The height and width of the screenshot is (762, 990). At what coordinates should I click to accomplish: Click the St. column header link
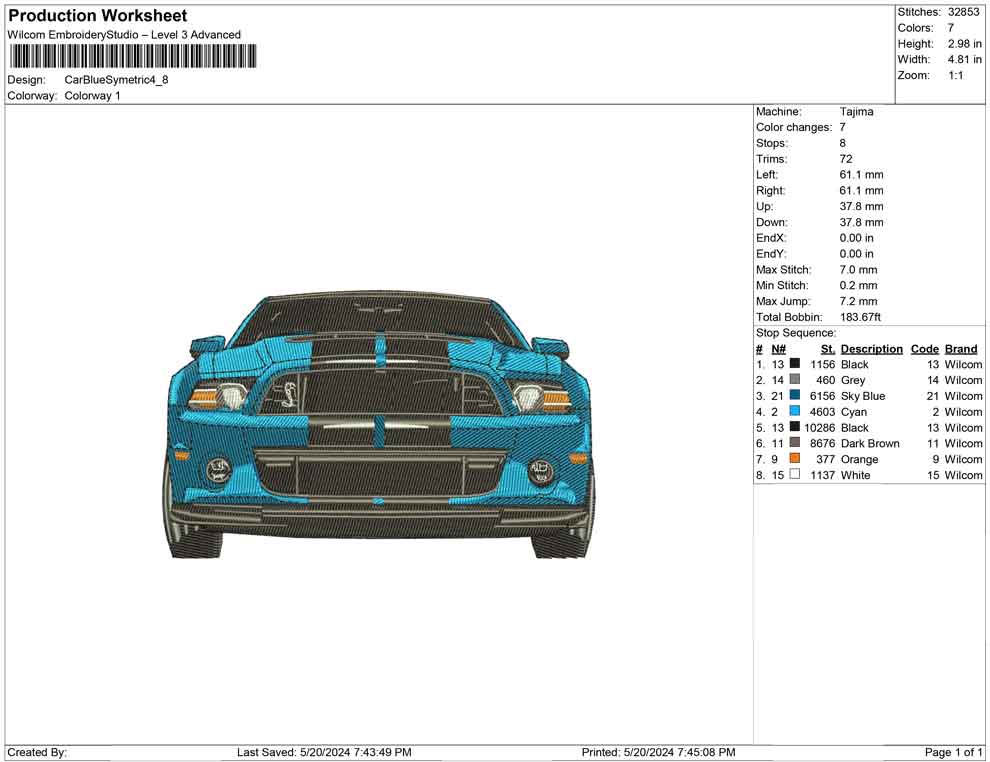click(x=827, y=348)
